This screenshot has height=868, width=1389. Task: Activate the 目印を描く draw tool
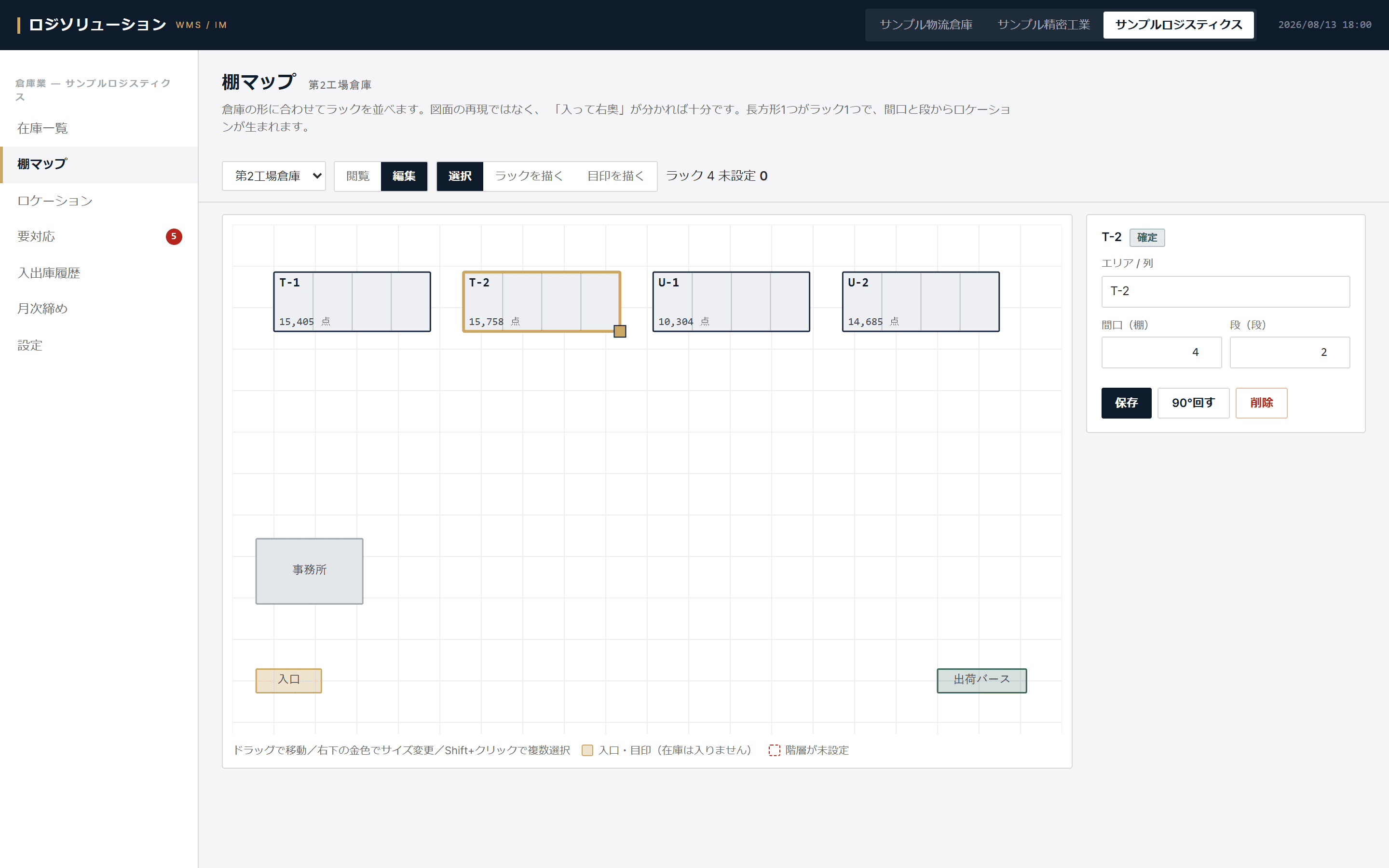616,176
